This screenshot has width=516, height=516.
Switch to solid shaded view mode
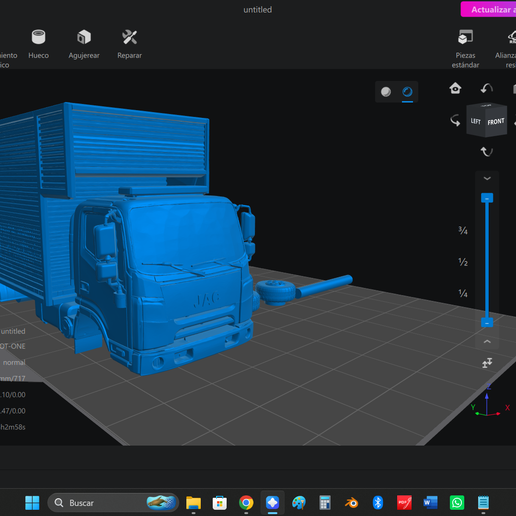tap(386, 92)
